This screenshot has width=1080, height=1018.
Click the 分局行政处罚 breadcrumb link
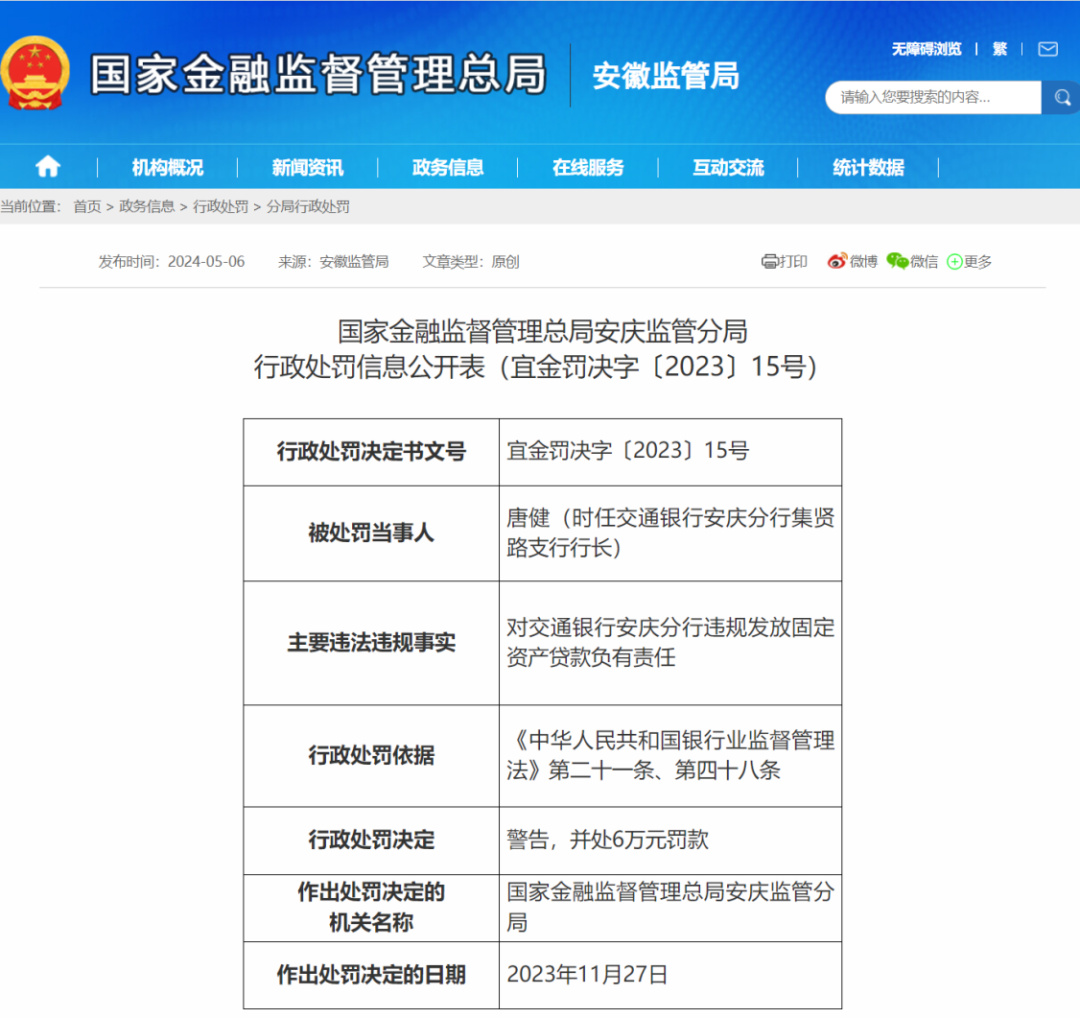(x=308, y=207)
